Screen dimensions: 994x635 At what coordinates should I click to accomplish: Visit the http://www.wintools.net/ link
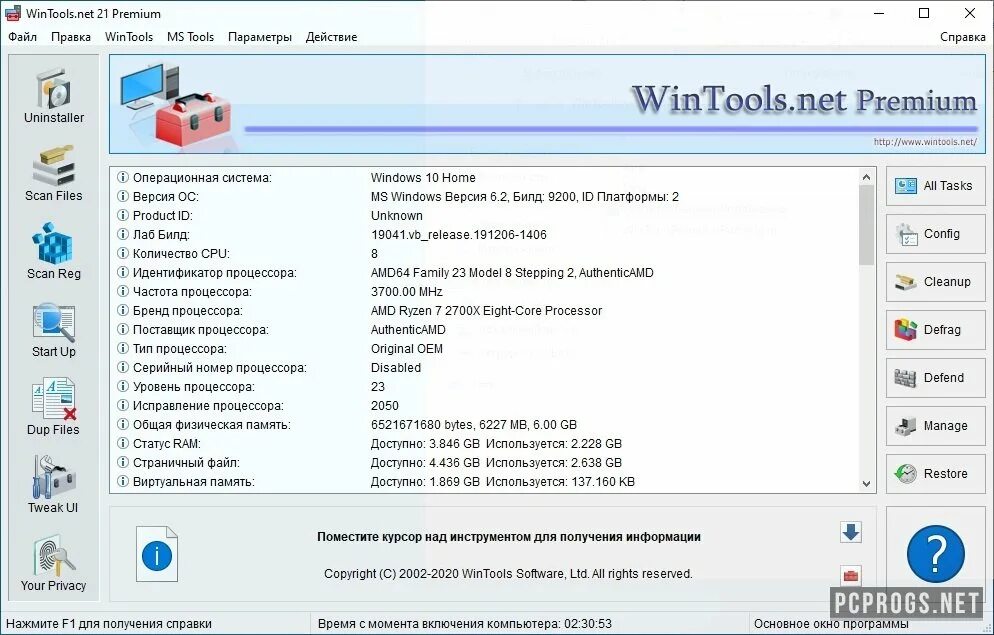(x=925, y=142)
